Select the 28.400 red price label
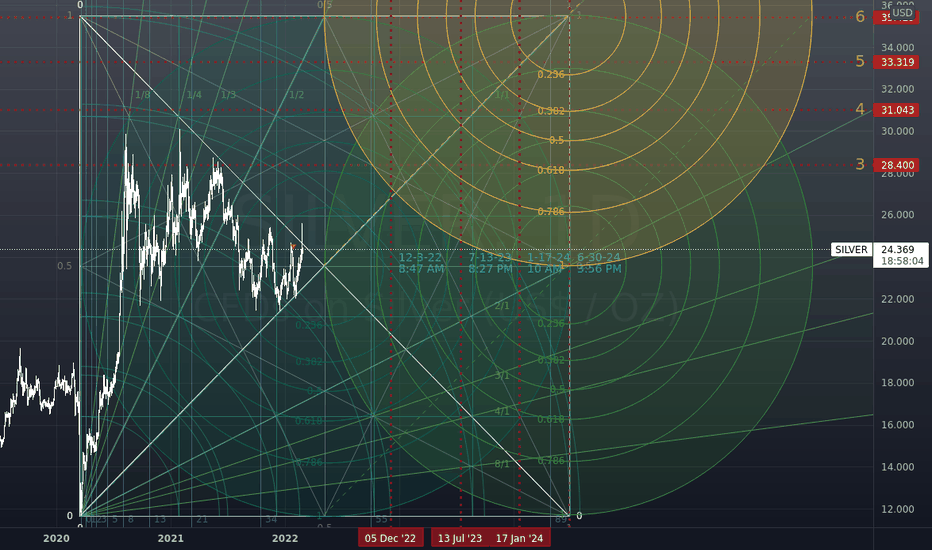Viewport: 932px width, 550px height. coord(897,165)
